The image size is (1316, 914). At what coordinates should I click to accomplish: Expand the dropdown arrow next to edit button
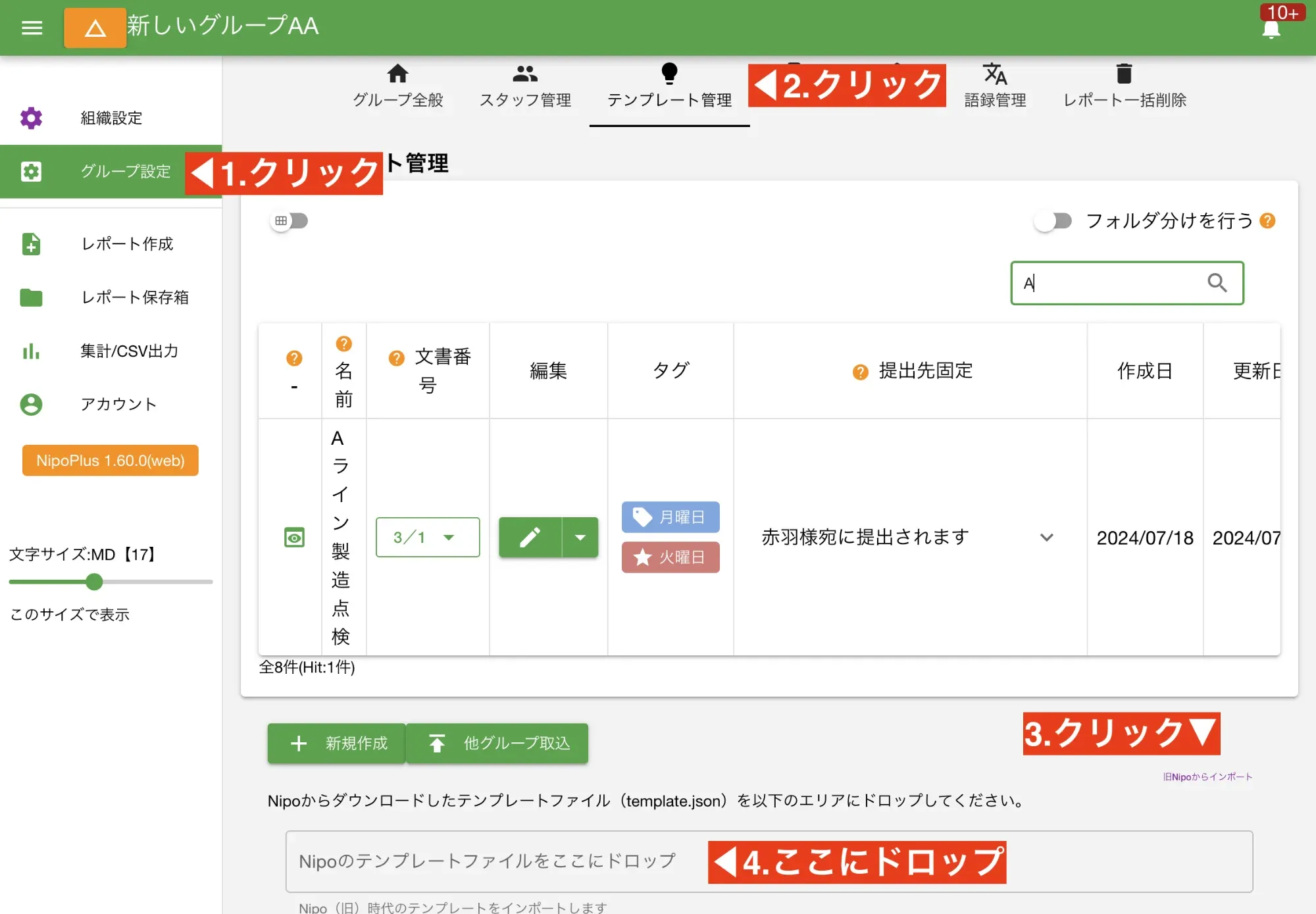click(581, 538)
